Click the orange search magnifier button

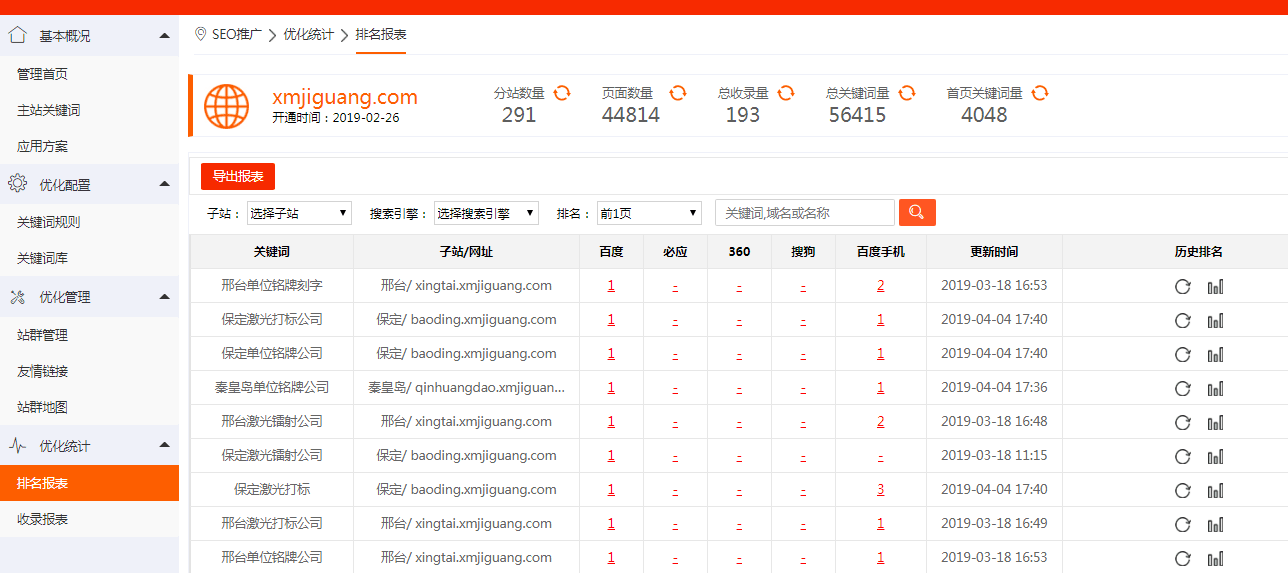(x=917, y=212)
